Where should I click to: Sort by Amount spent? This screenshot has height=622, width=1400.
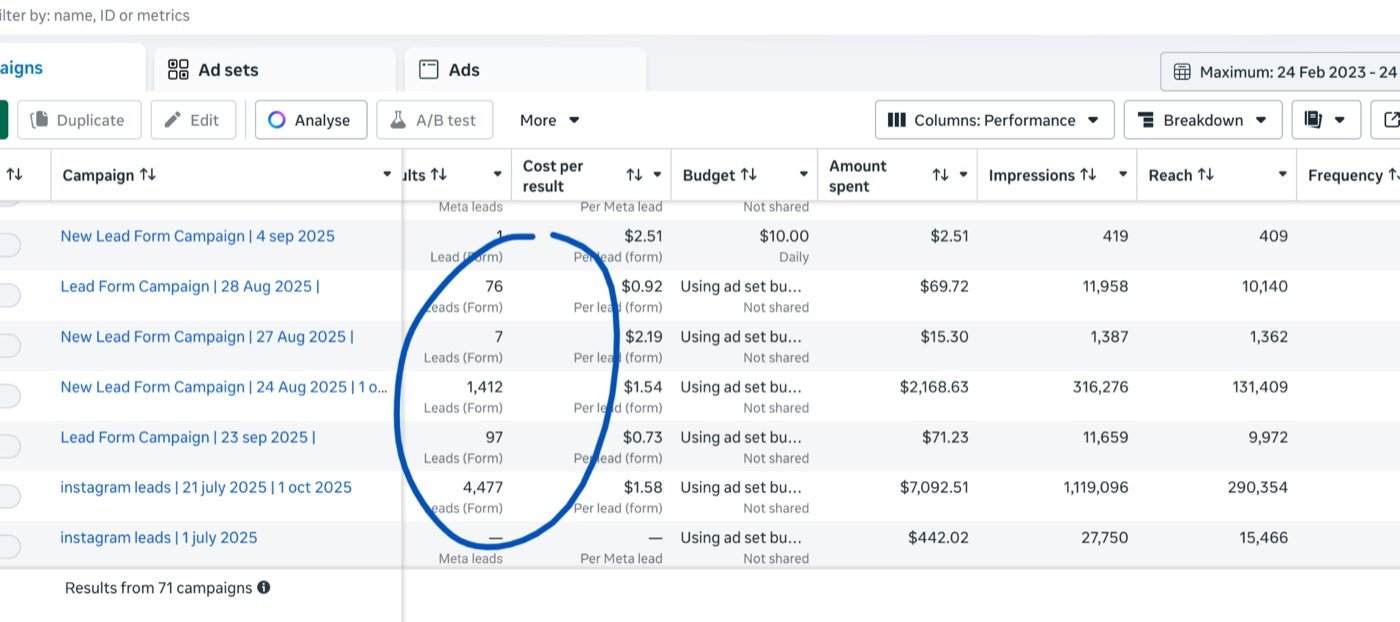(940, 175)
